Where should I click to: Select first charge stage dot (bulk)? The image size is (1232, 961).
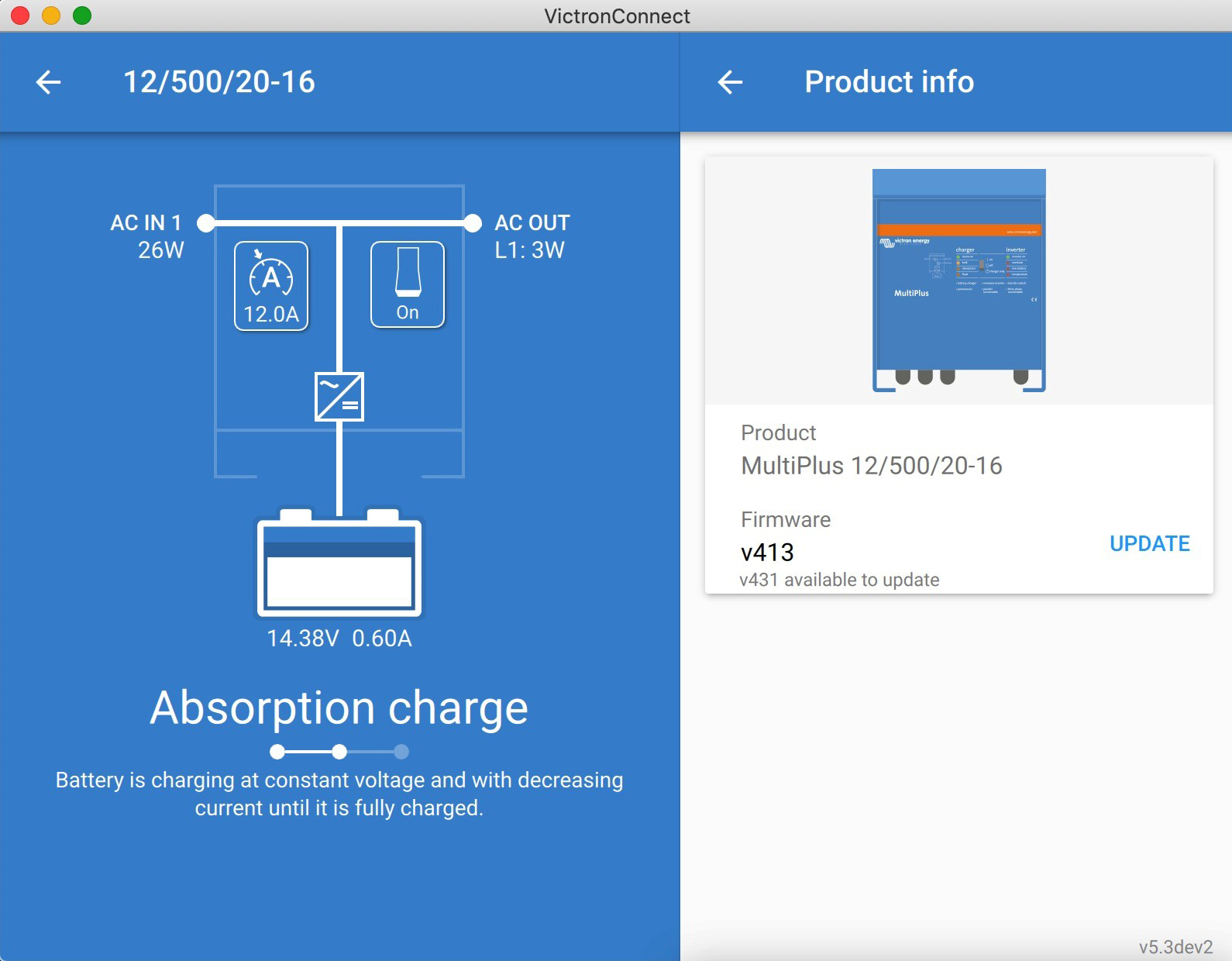pos(277,751)
